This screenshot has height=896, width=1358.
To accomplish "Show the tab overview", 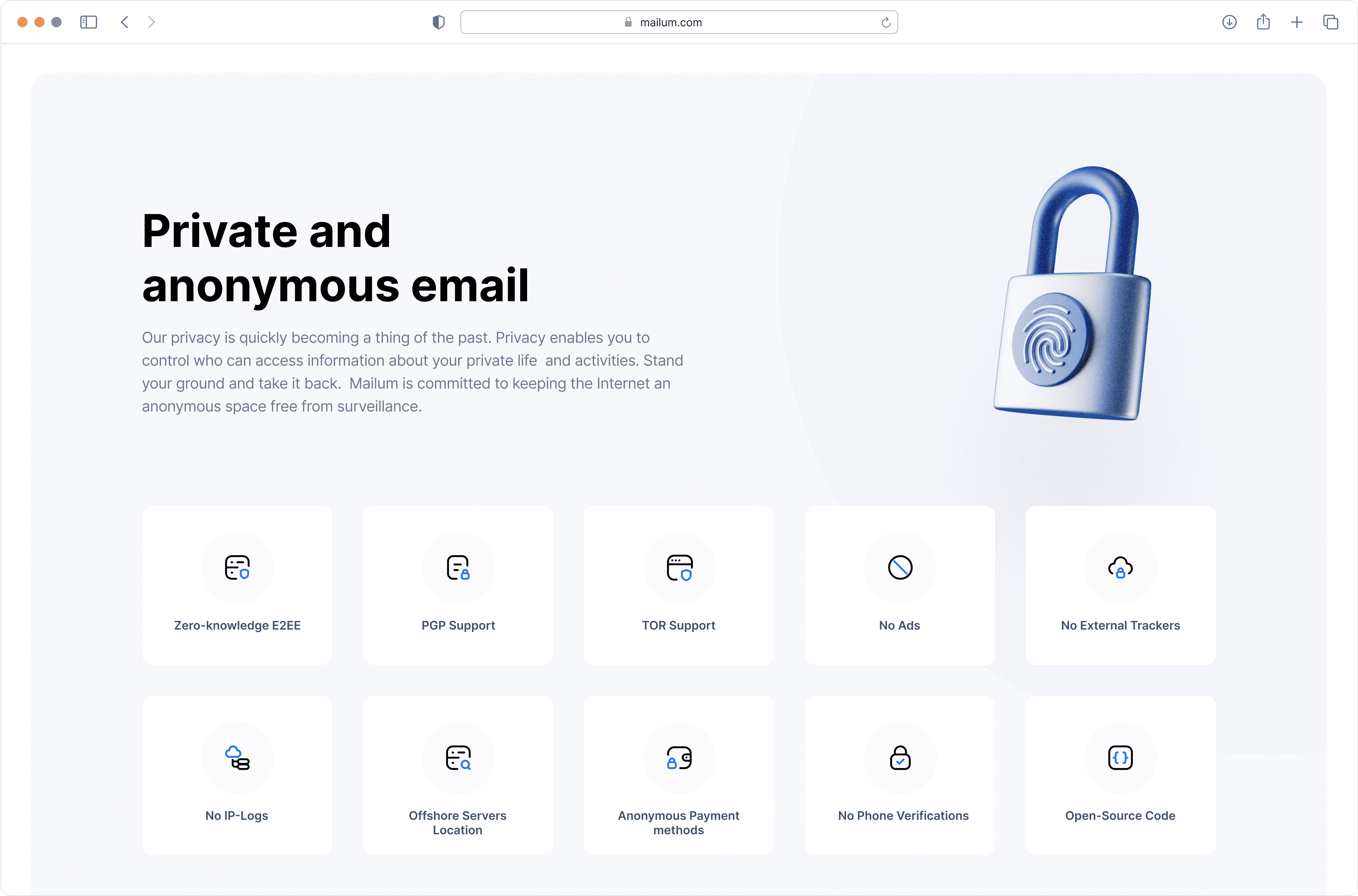I will coord(1331,22).
